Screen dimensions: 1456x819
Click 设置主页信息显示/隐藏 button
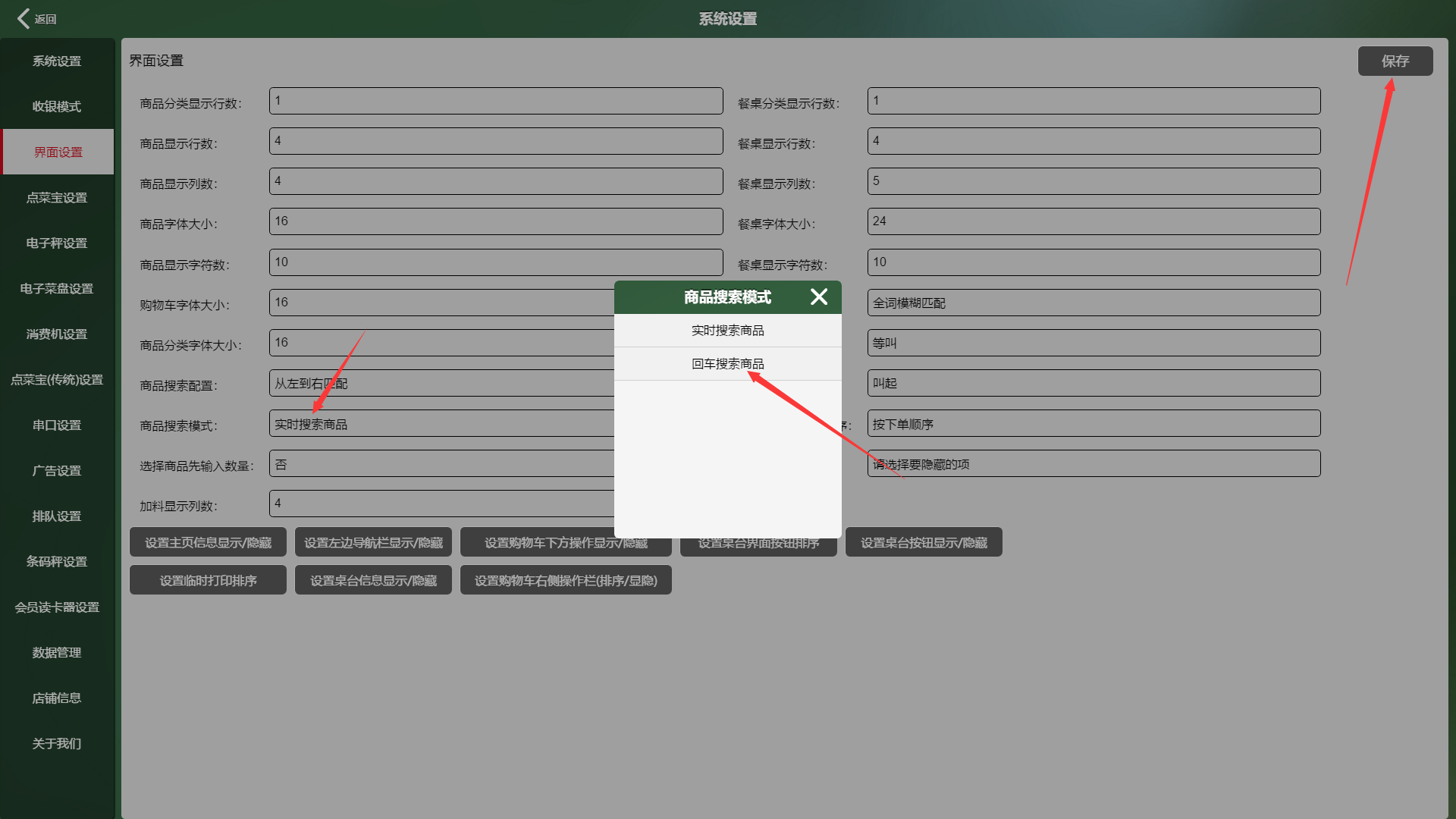click(208, 542)
